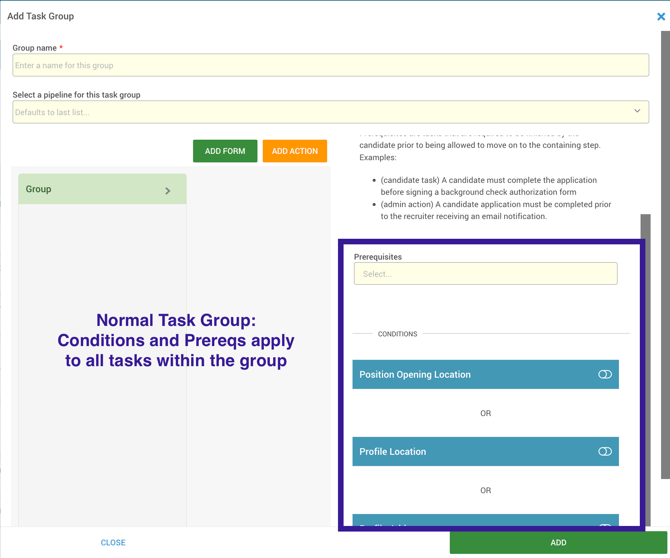The width and height of the screenshot is (670, 558).
Task: Toggle the Position Opening Location switch
Action: (604, 375)
